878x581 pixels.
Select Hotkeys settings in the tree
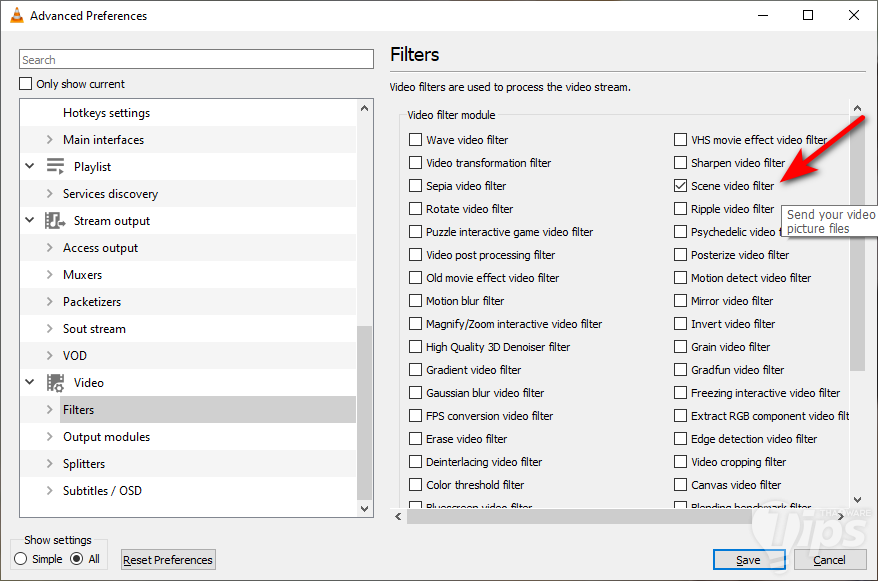click(x=106, y=113)
